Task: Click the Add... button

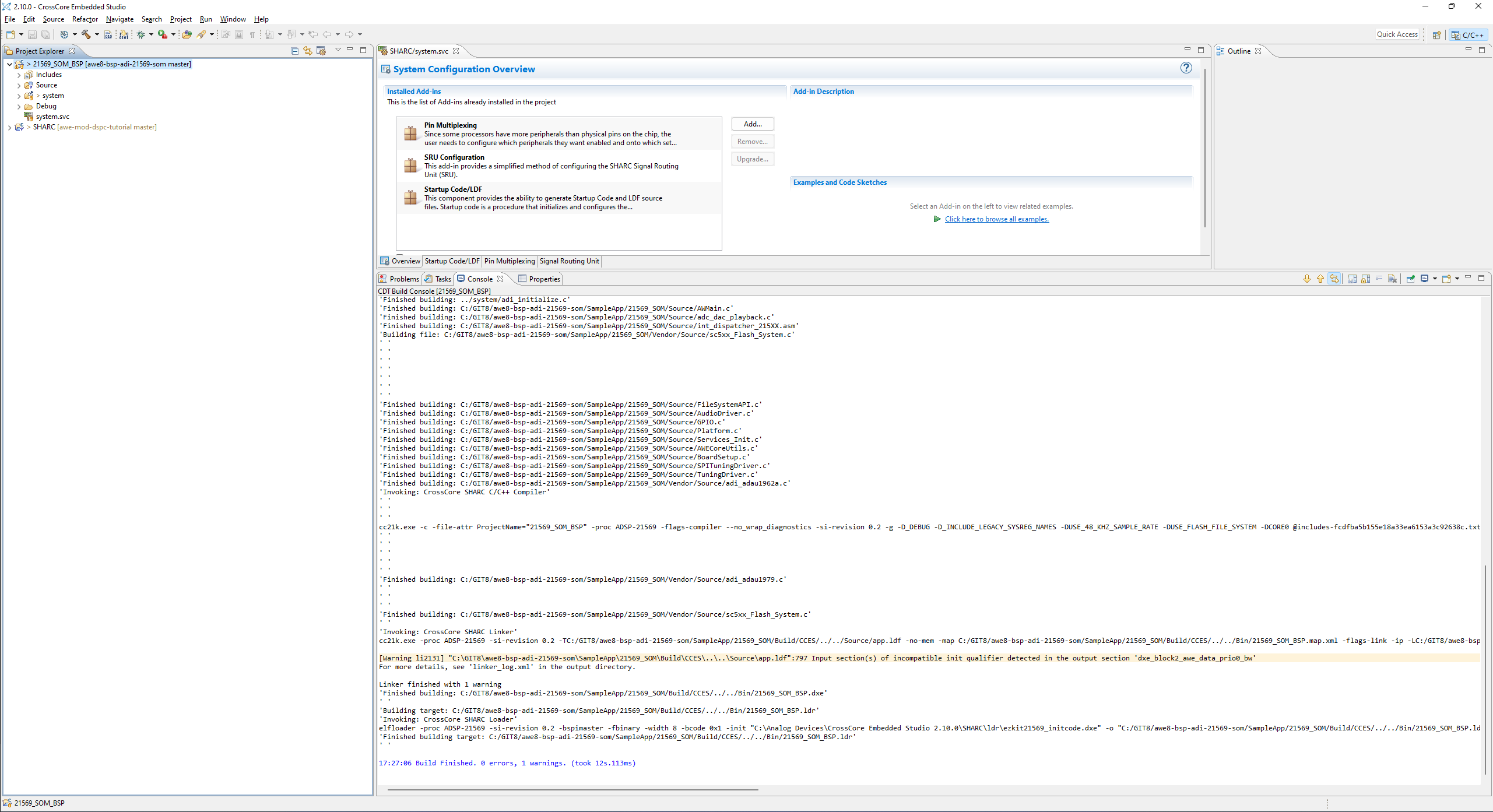Action: [752, 124]
